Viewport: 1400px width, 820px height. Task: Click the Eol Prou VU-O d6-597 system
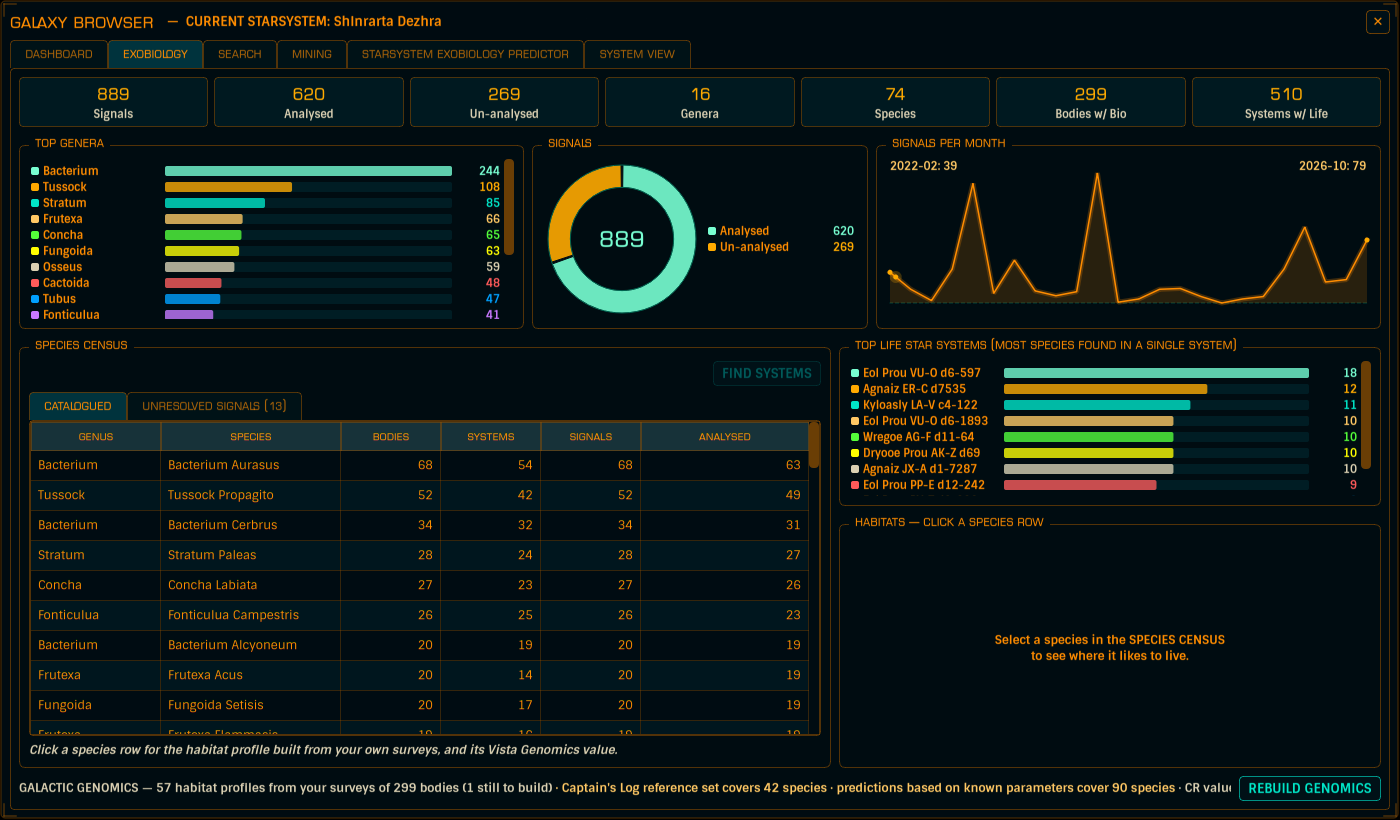pyautogui.click(x=1104, y=373)
